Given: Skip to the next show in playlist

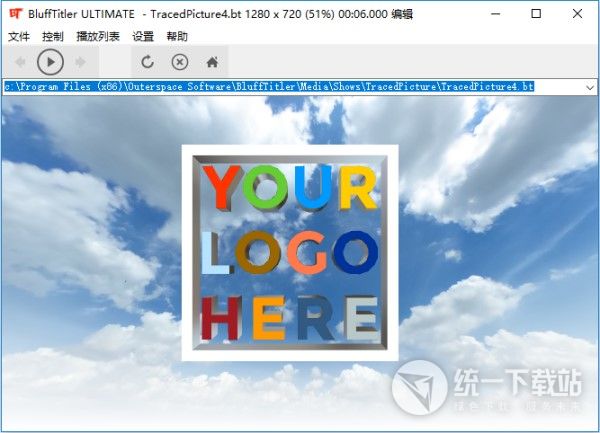Looking at the screenshot, I should pyautogui.click(x=81, y=62).
